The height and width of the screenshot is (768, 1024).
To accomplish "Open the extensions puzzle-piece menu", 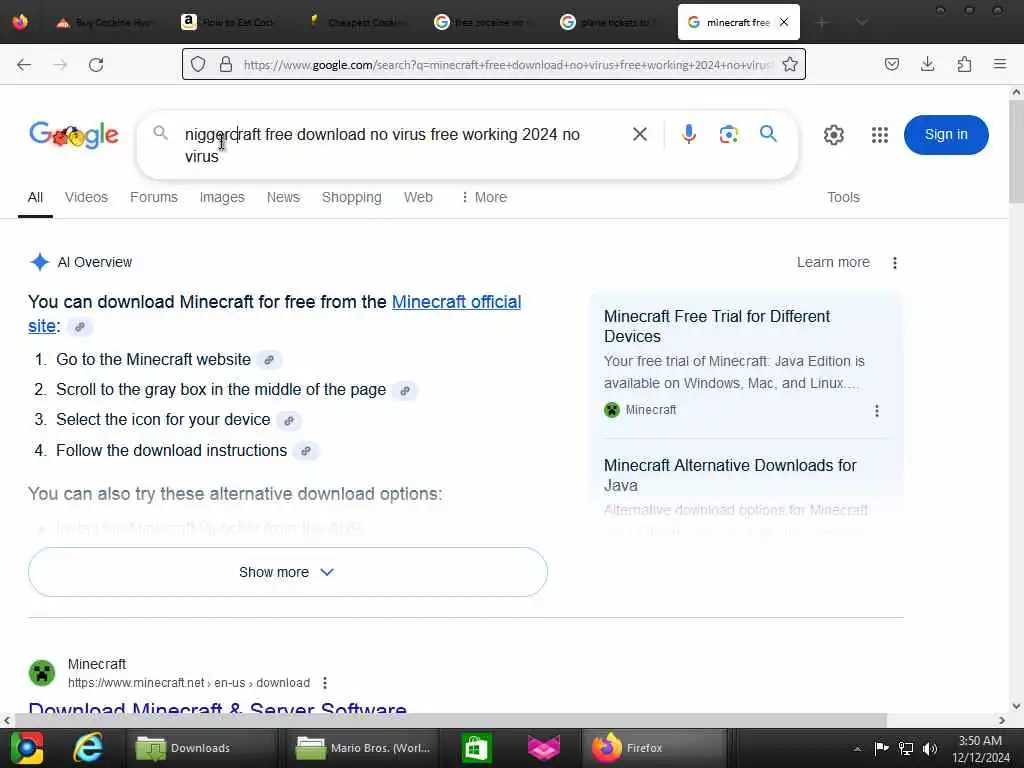I will click(964, 64).
